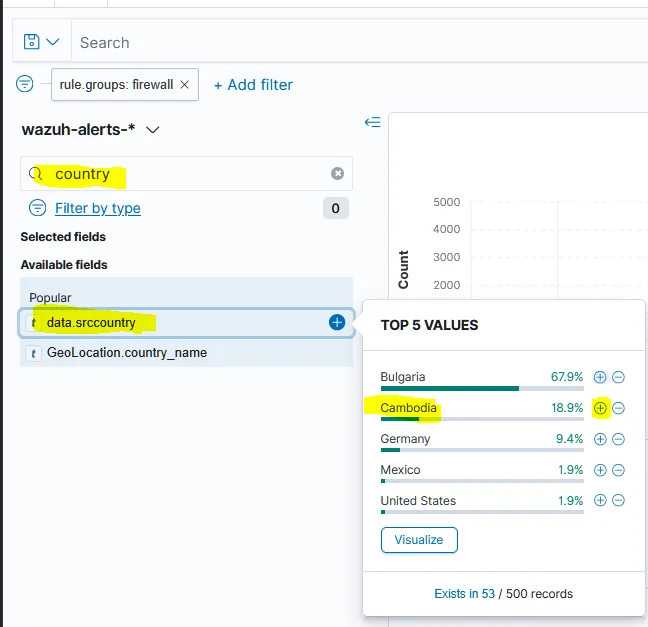The height and width of the screenshot is (627, 648).
Task: Remove the rule.groups: firewall filter
Action: tap(185, 85)
